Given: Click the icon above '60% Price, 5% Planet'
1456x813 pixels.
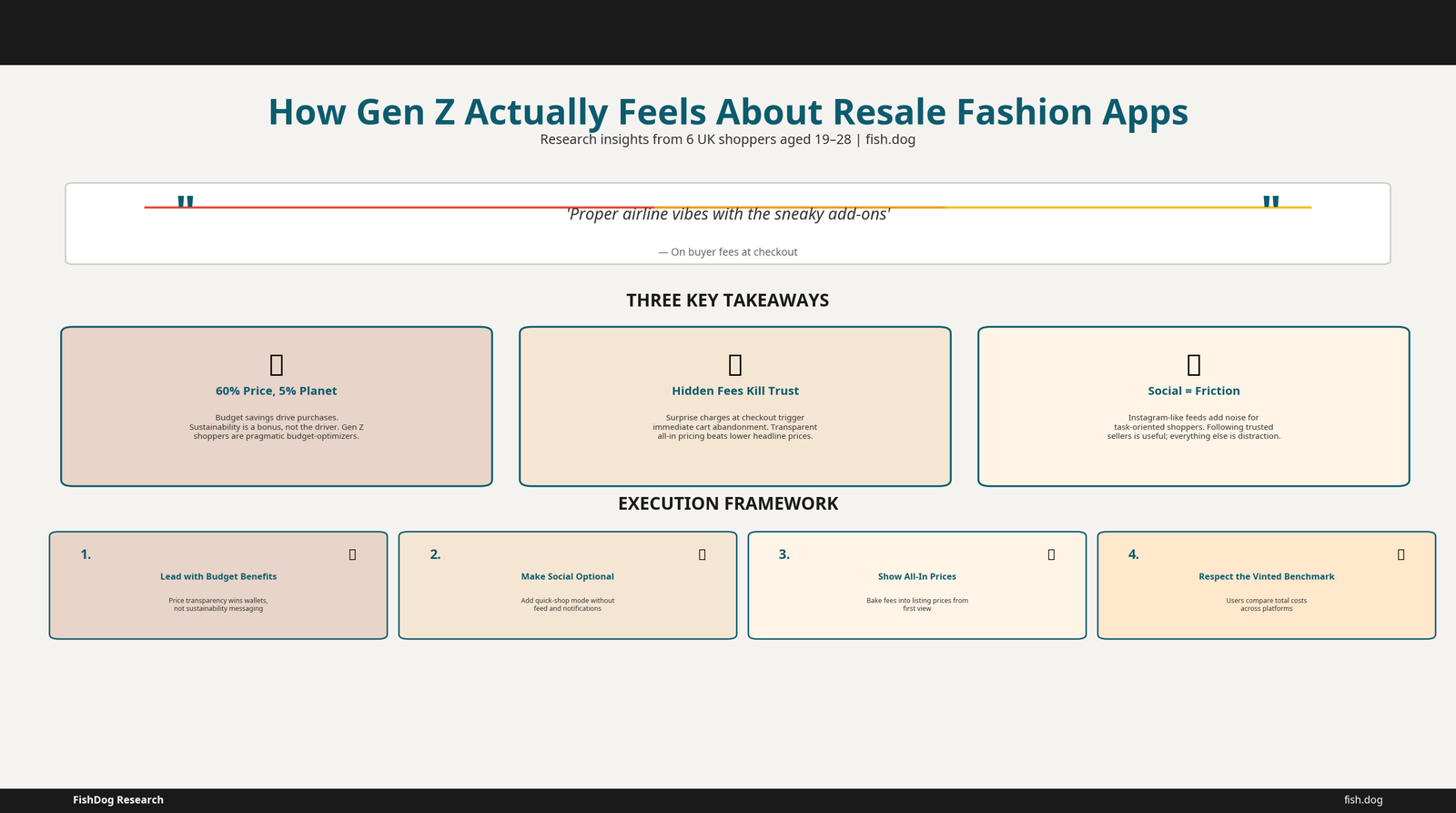Looking at the screenshot, I should [277, 365].
